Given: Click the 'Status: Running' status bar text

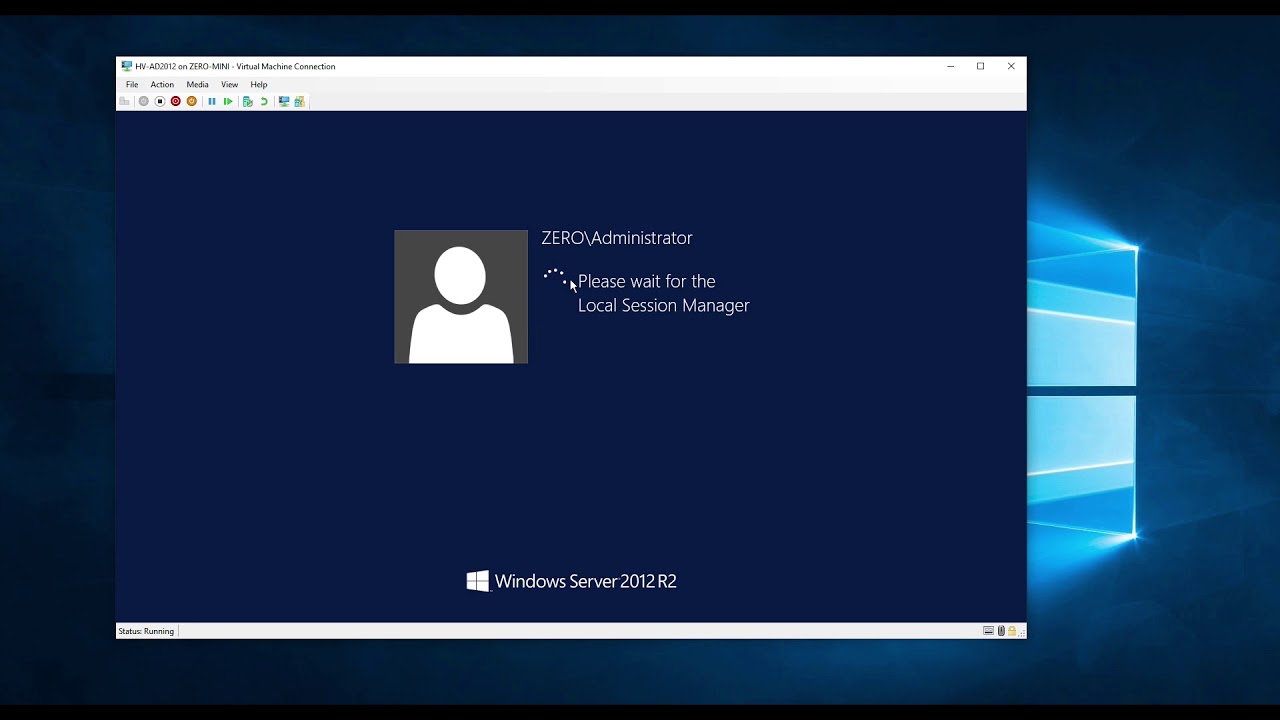Looking at the screenshot, I should pos(146,631).
